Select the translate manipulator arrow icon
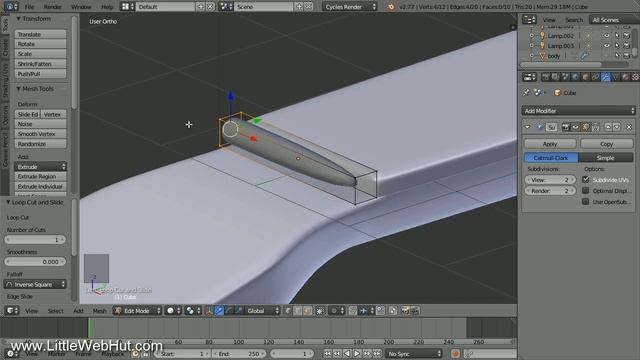 point(219,311)
